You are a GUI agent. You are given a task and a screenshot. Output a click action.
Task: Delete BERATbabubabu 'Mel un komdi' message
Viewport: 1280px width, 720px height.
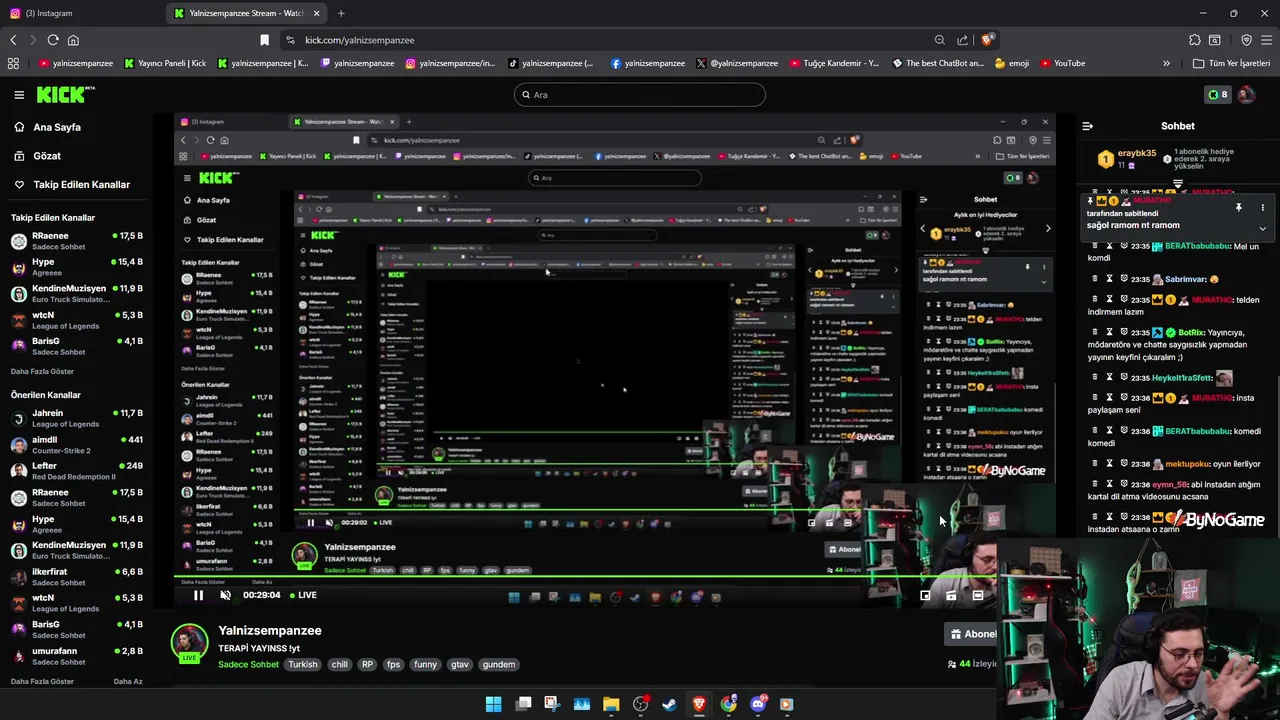click(1093, 246)
